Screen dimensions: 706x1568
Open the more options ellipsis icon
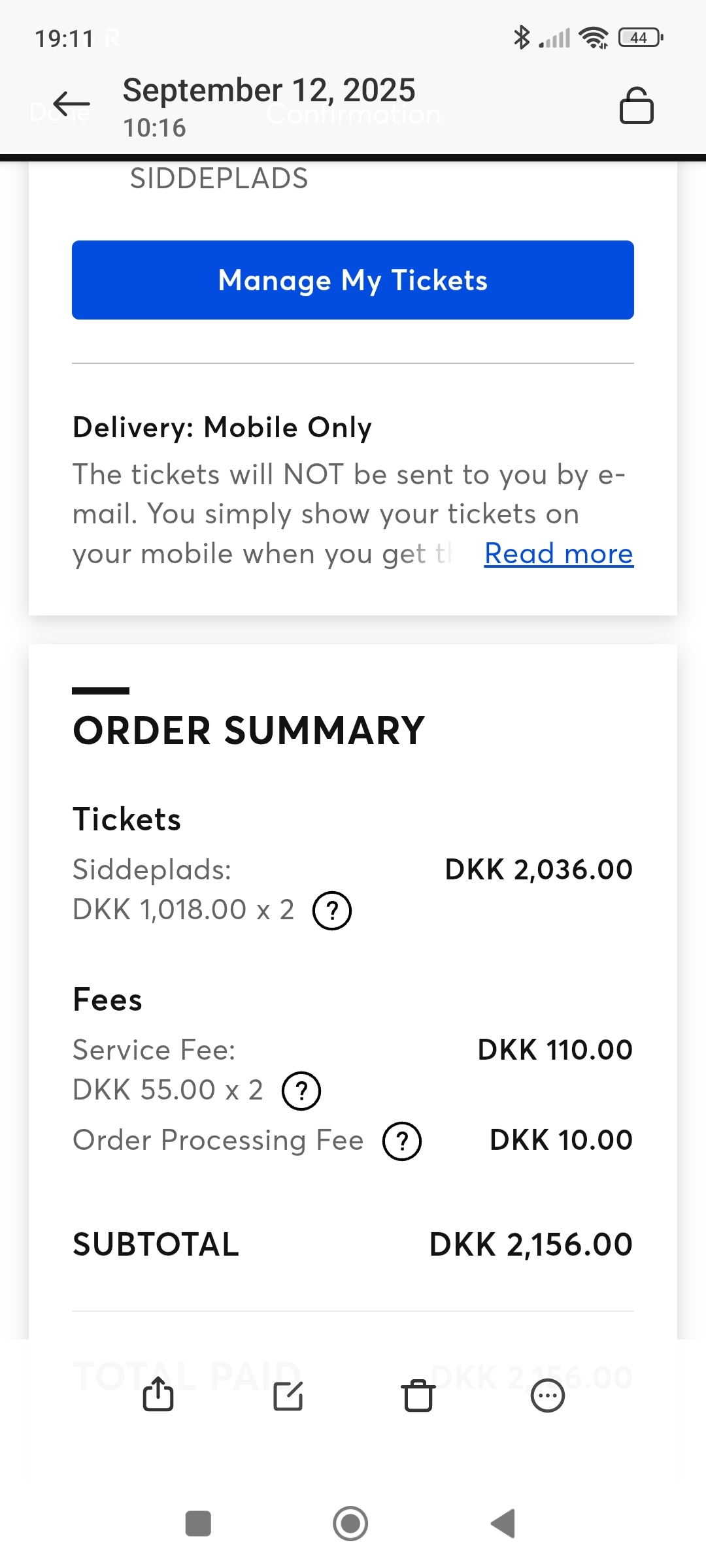(x=547, y=1396)
